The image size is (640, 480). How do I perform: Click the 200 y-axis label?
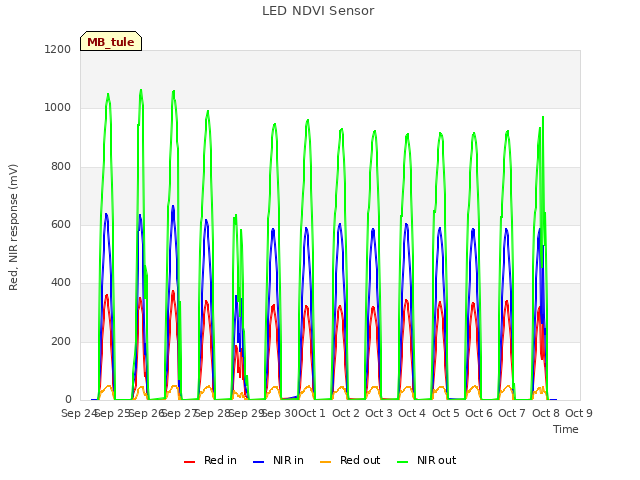[x=61, y=341]
